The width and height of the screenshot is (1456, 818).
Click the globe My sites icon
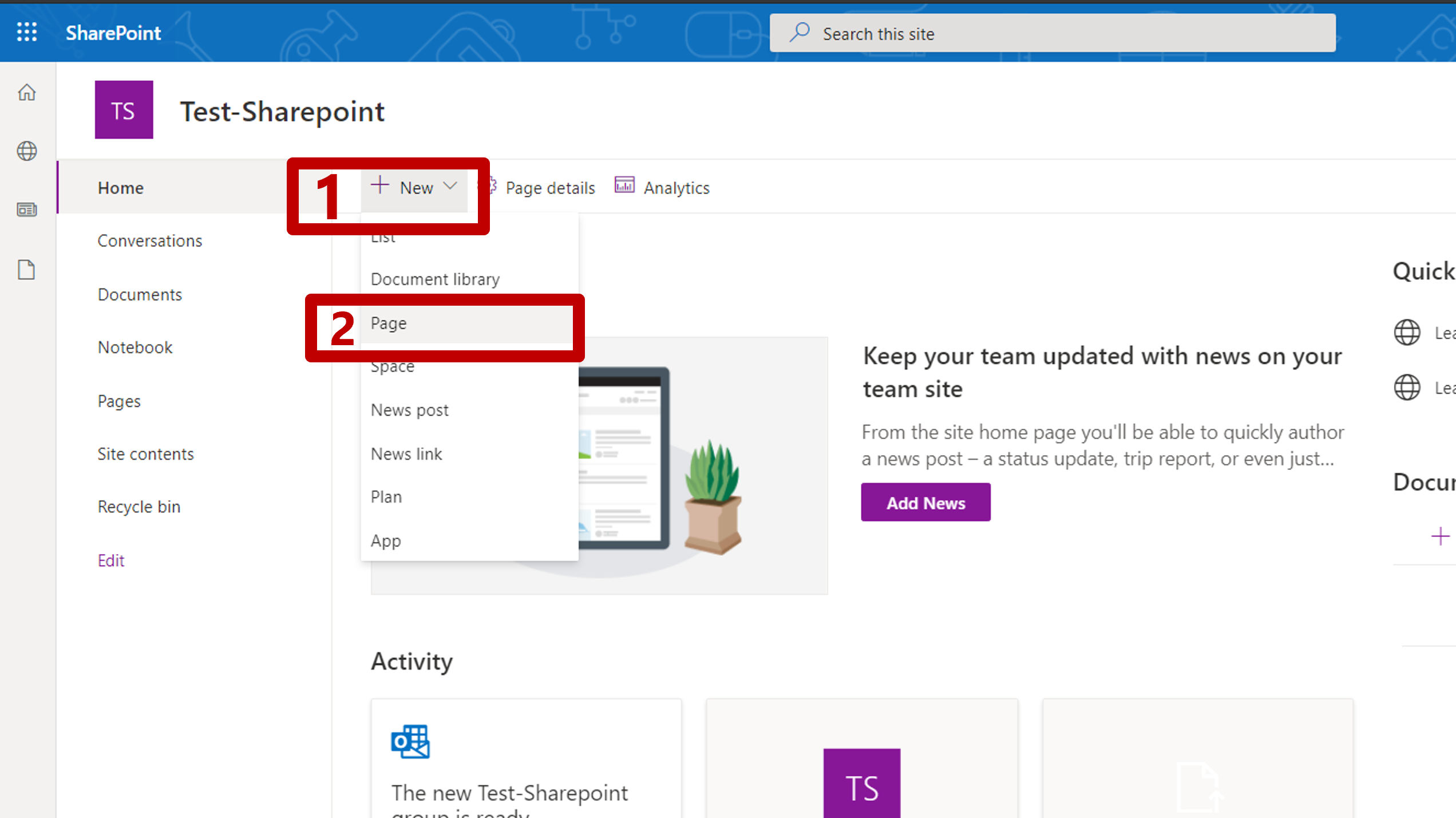(27, 151)
